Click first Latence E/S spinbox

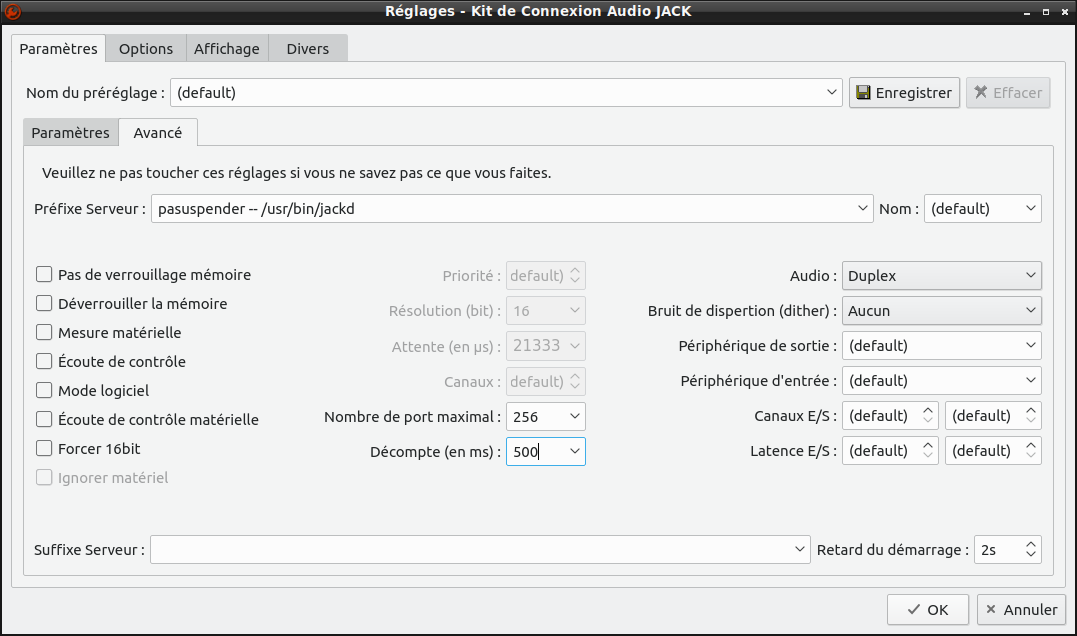890,451
